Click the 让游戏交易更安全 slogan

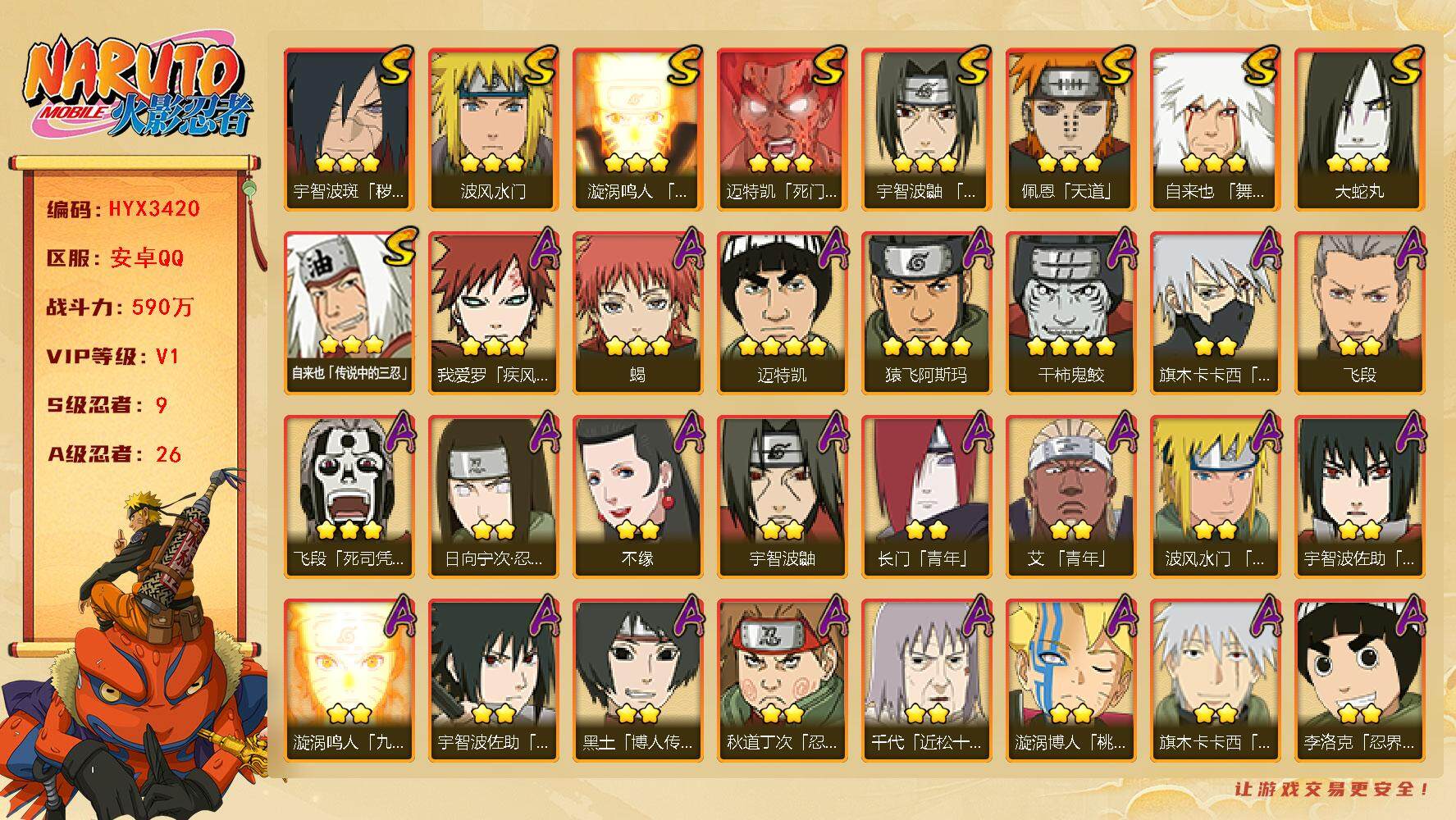(x=1332, y=790)
